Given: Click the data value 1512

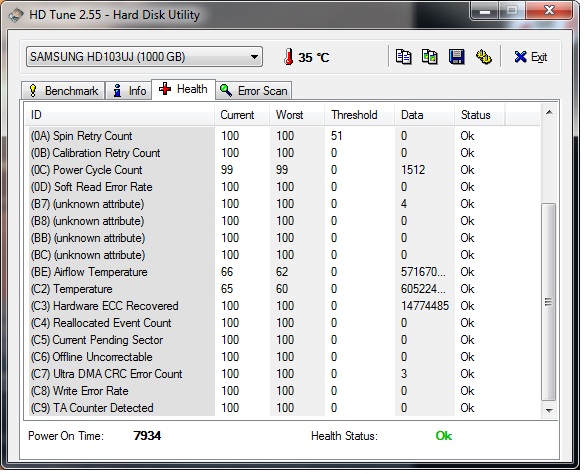Looking at the screenshot, I should point(413,170).
